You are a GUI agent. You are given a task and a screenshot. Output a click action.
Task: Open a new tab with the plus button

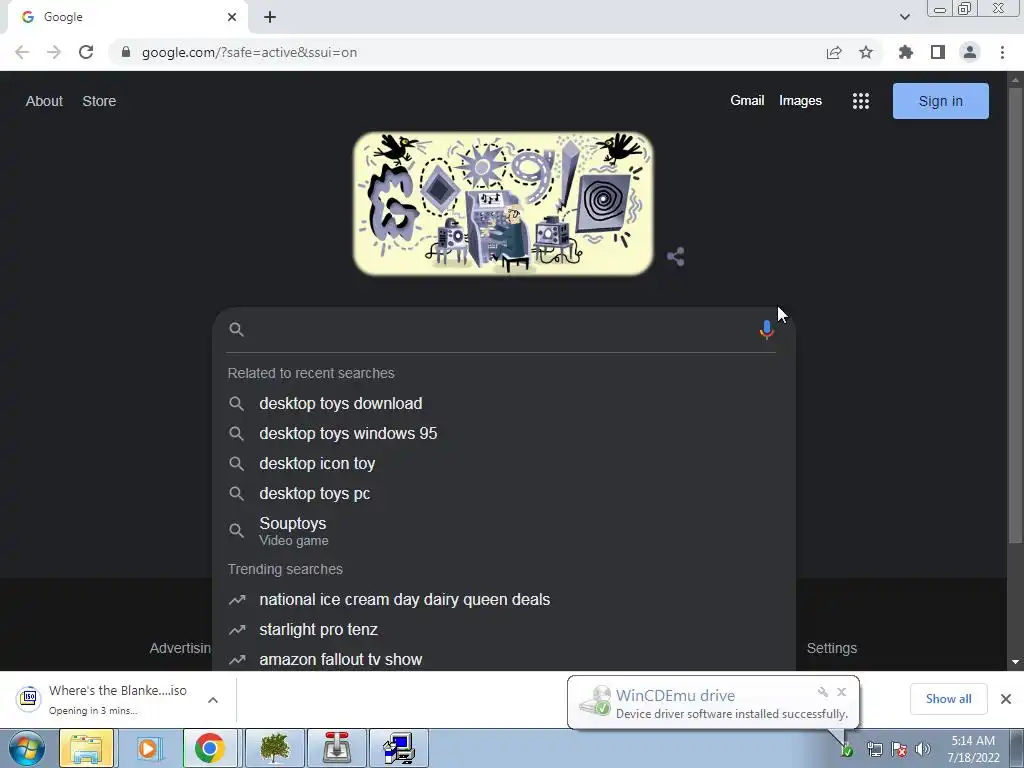point(270,17)
